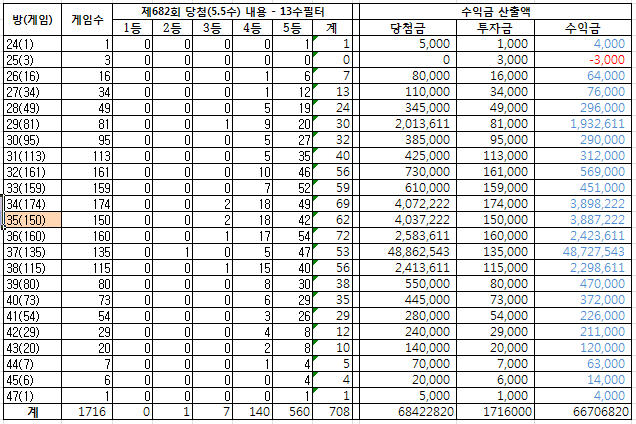Click the 투자금 column header
The height and width of the screenshot is (424, 636).
point(495,28)
